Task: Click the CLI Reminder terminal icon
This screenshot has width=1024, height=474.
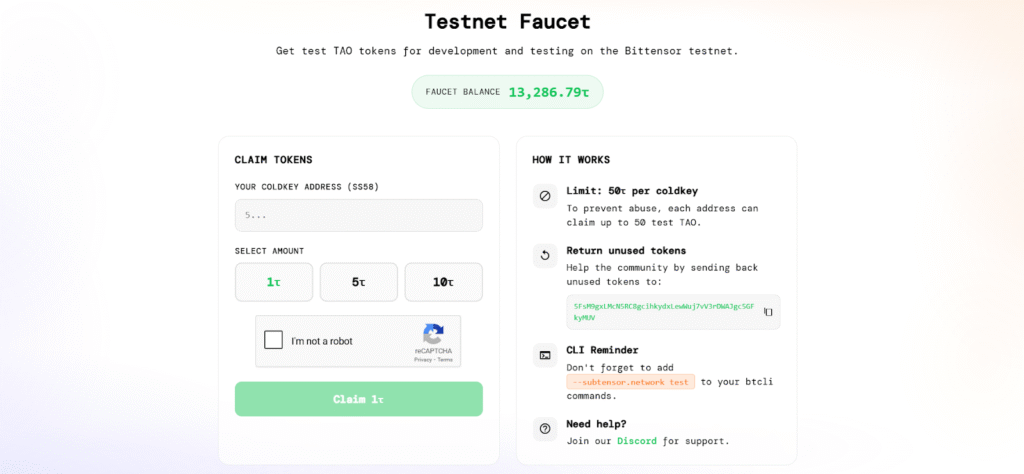Action: 545,355
